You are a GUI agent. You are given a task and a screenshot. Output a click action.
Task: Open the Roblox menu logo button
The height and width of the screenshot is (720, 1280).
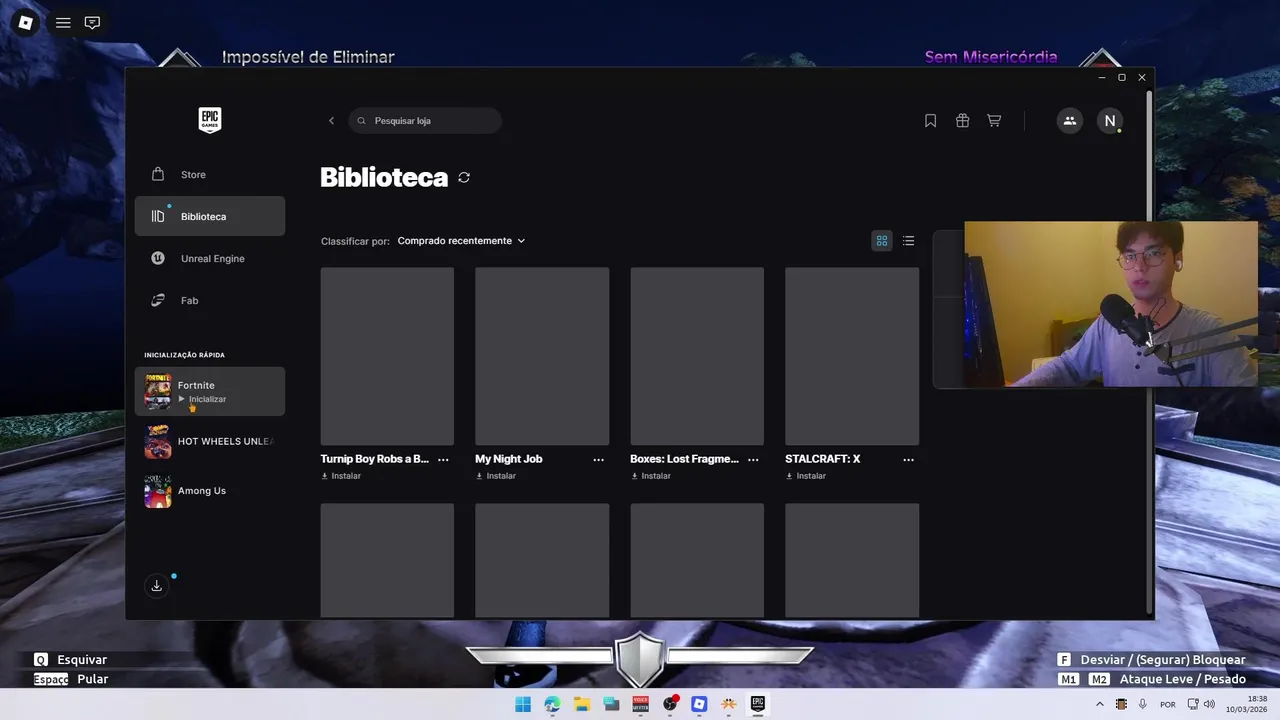coord(25,22)
